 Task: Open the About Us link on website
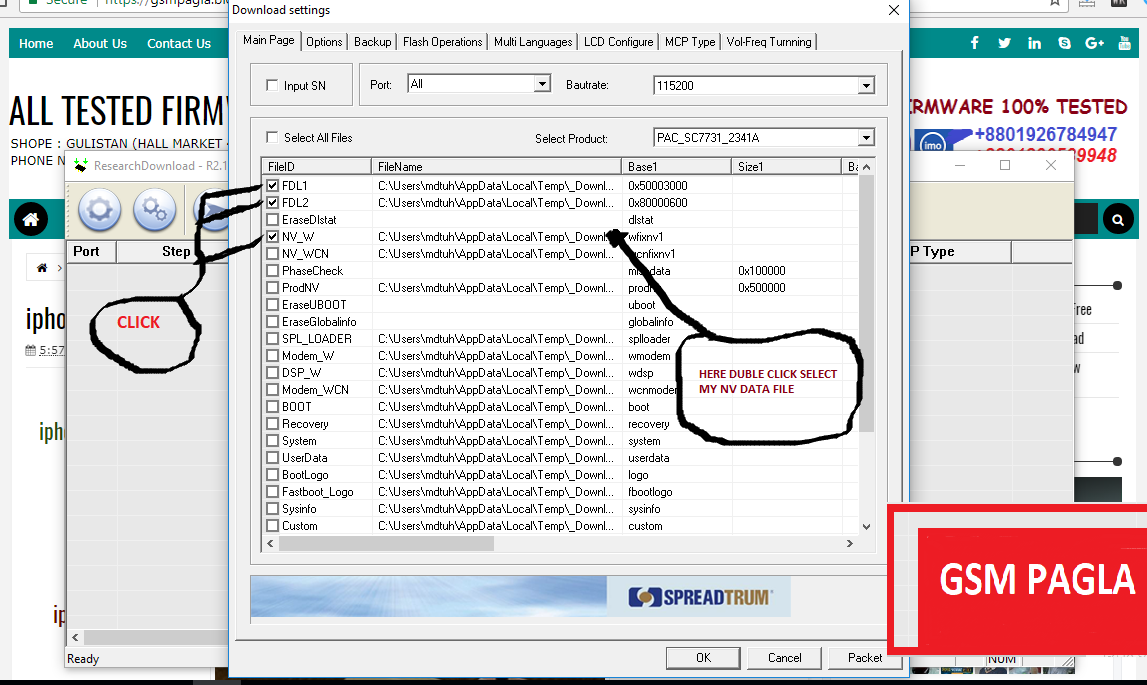point(99,43)
